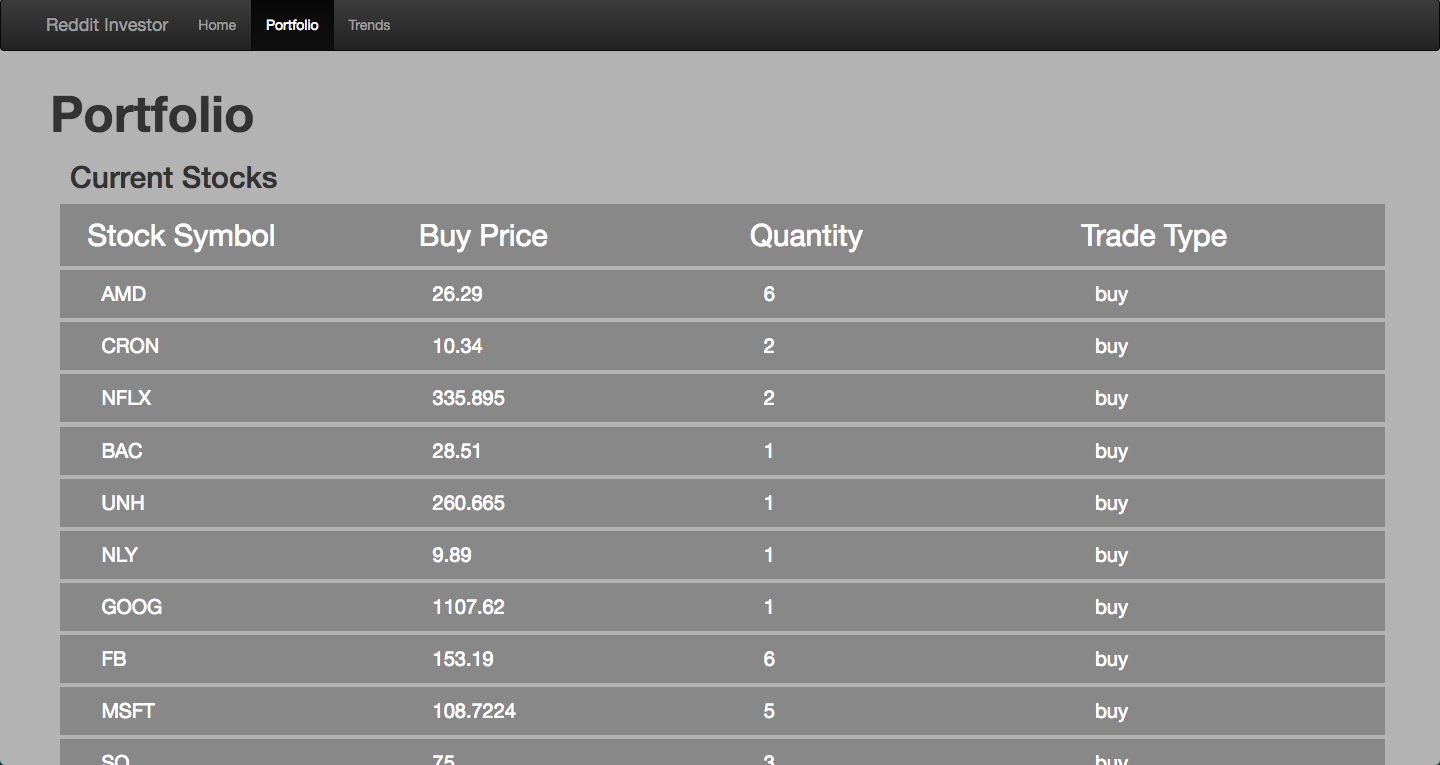Select the NFLX stock symbol cell

(126, 398)
